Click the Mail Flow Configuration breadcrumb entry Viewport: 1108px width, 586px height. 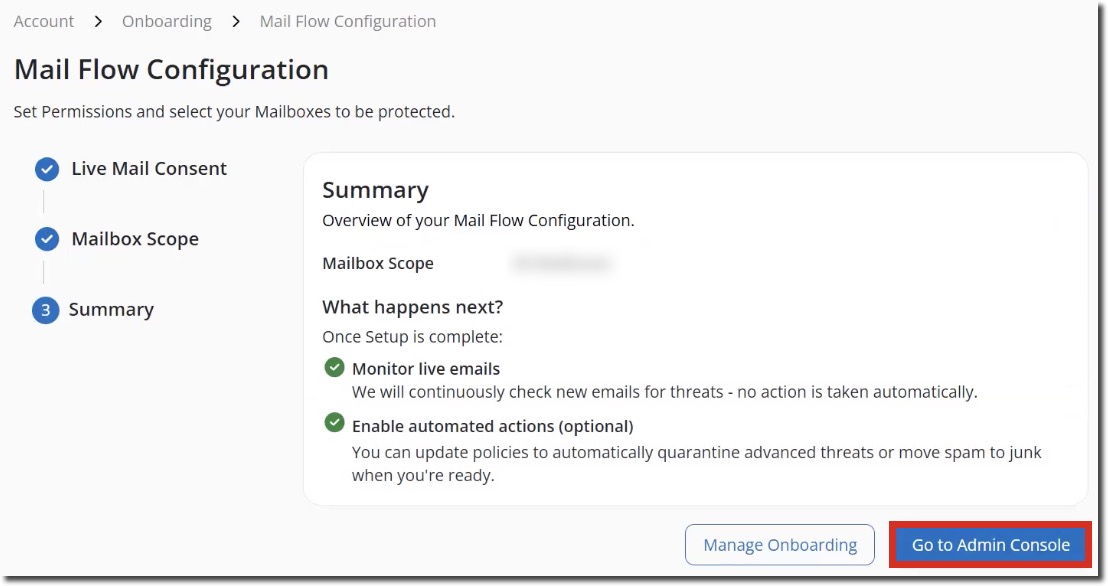[347, 21]
